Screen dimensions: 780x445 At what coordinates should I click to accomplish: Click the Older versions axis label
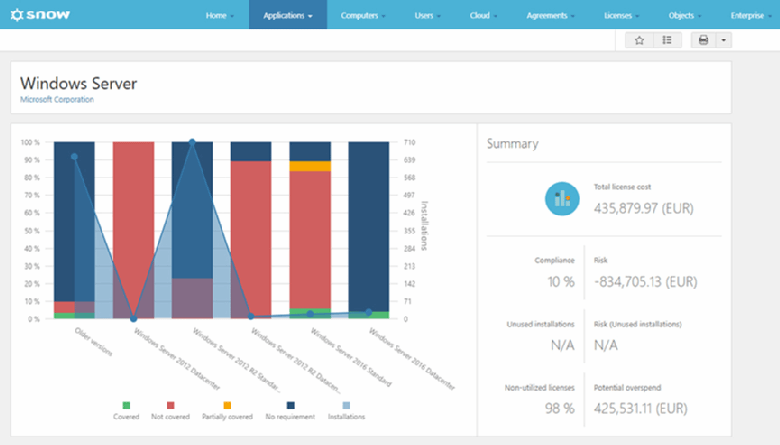pos(94,342)
